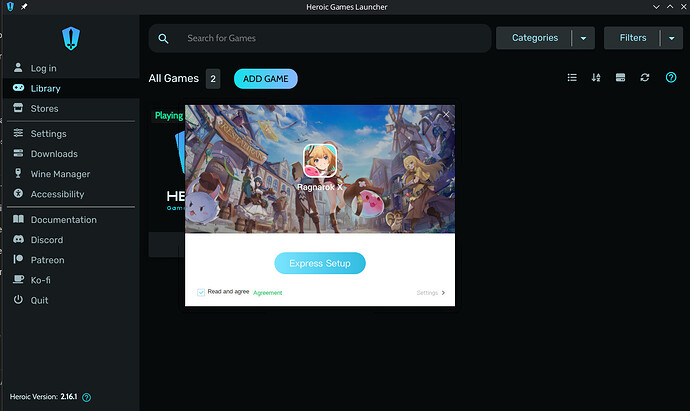Screen dimensions: 690x411
Task: Toggle the Read and agree checkbox
Action: pos(201,292)
